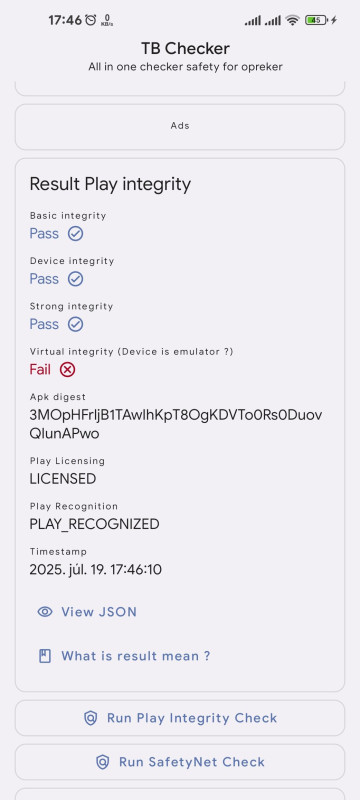Click the book icon beside What is result mean

tap(45, 656)
